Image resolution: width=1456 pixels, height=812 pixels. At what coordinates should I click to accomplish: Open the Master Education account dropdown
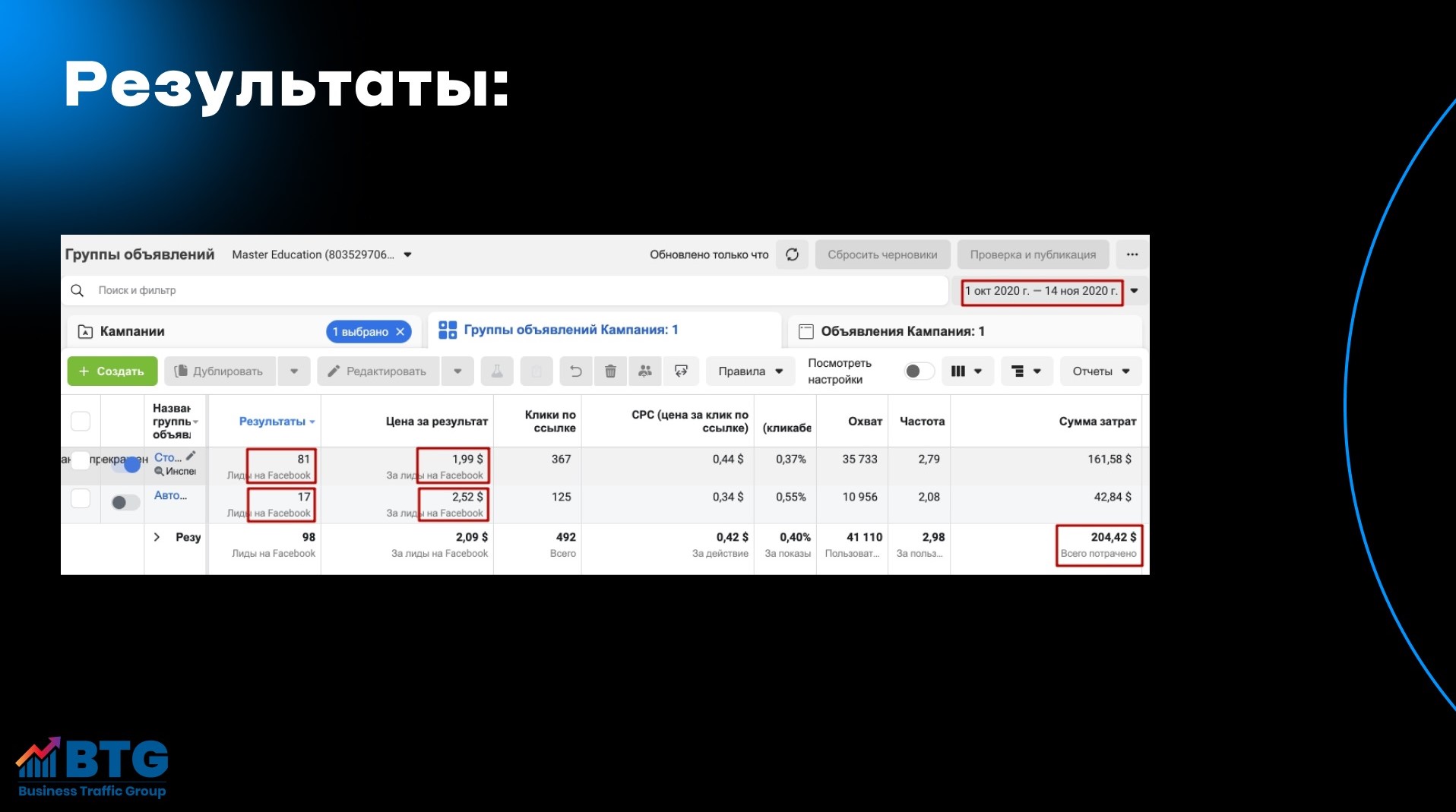408,254
